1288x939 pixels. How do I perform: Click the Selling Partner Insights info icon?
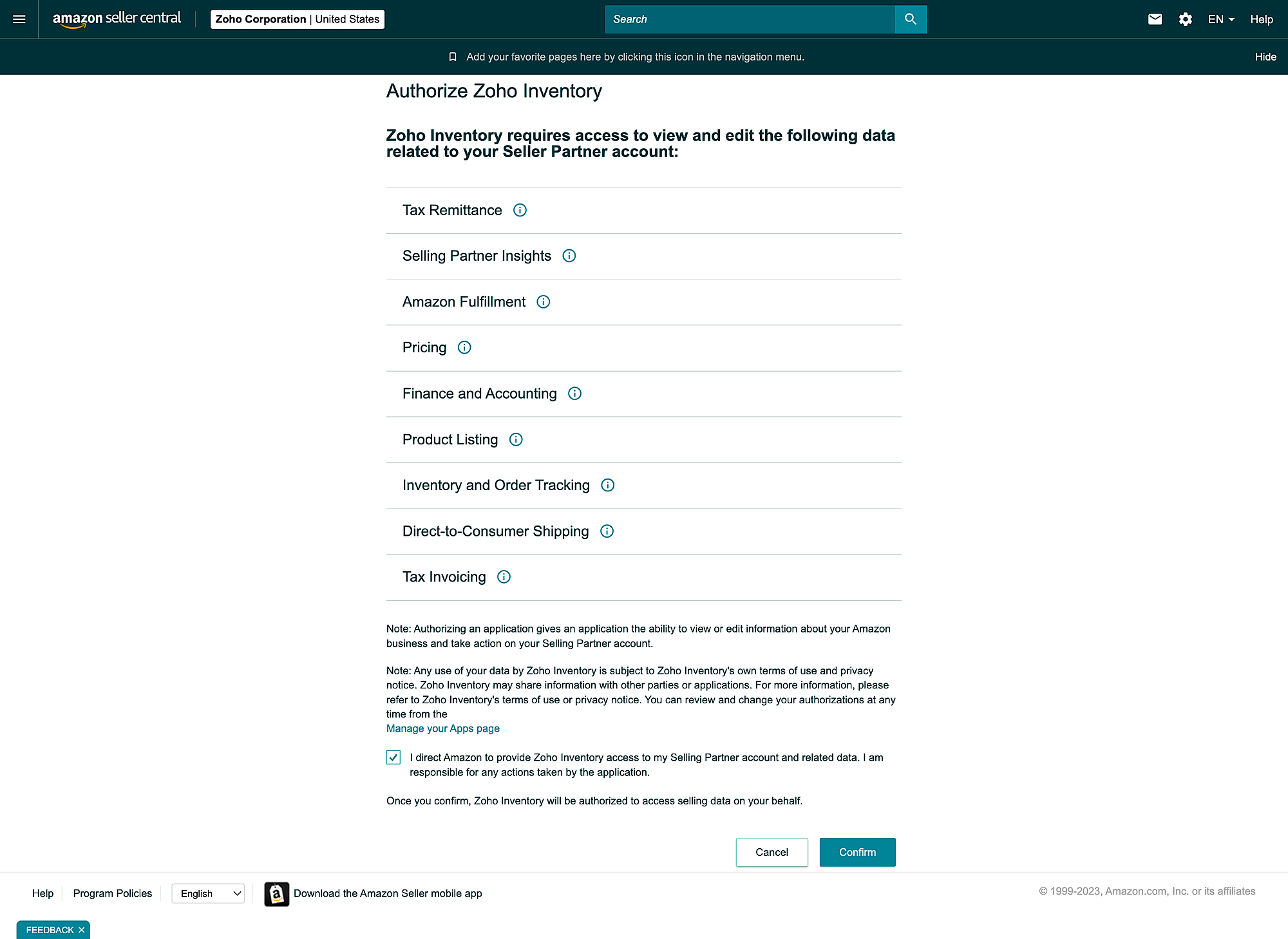pos(569,256)
